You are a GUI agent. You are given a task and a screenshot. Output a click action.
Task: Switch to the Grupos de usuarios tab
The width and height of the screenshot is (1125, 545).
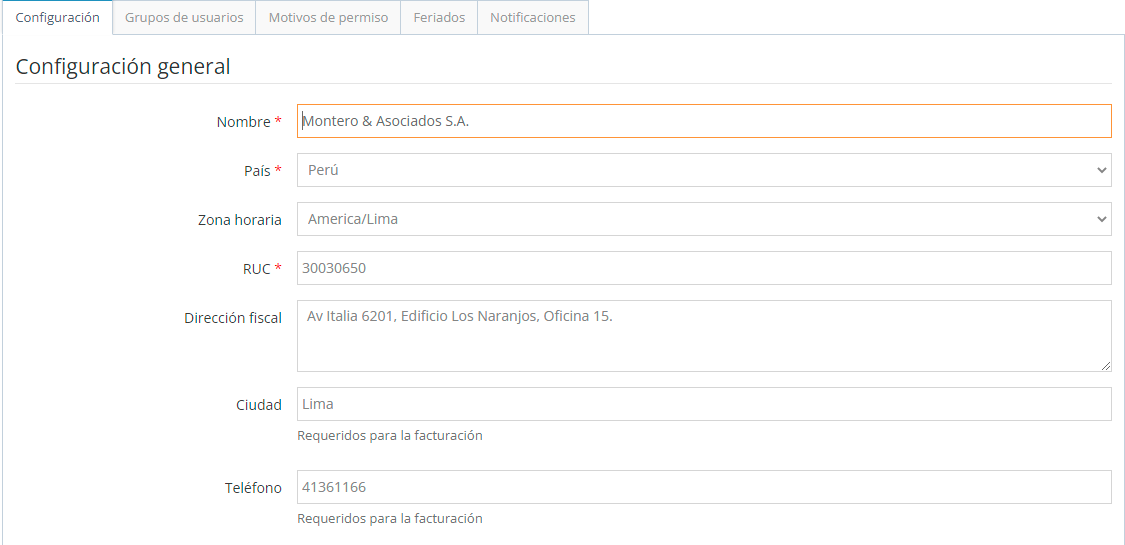(184, 18)
